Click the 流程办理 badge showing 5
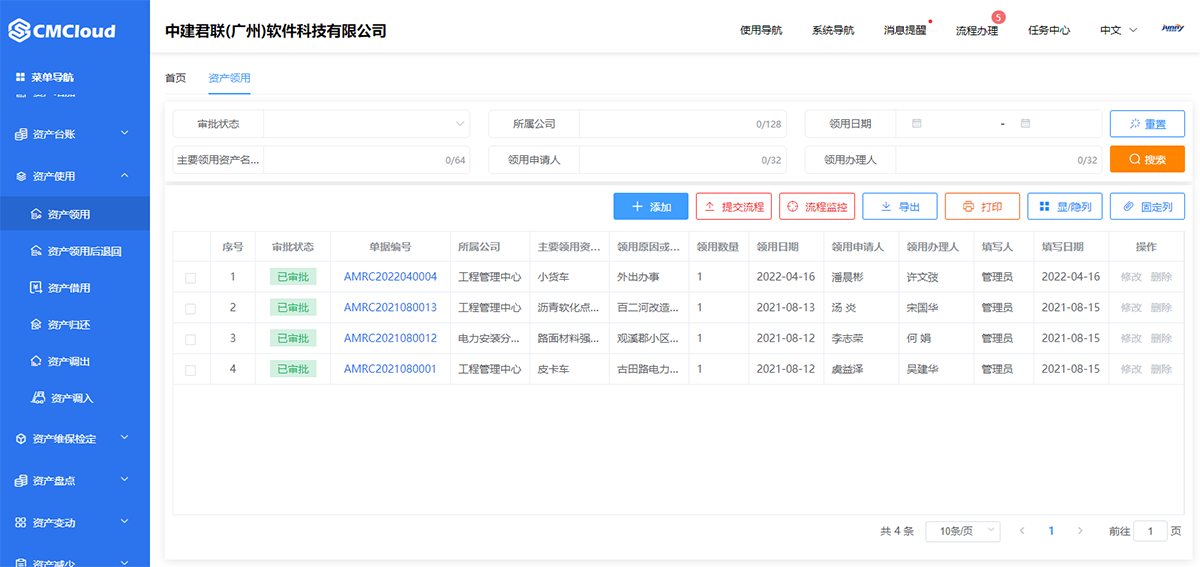The height and width of the screenshot is (567, 1200). point(998,17)
